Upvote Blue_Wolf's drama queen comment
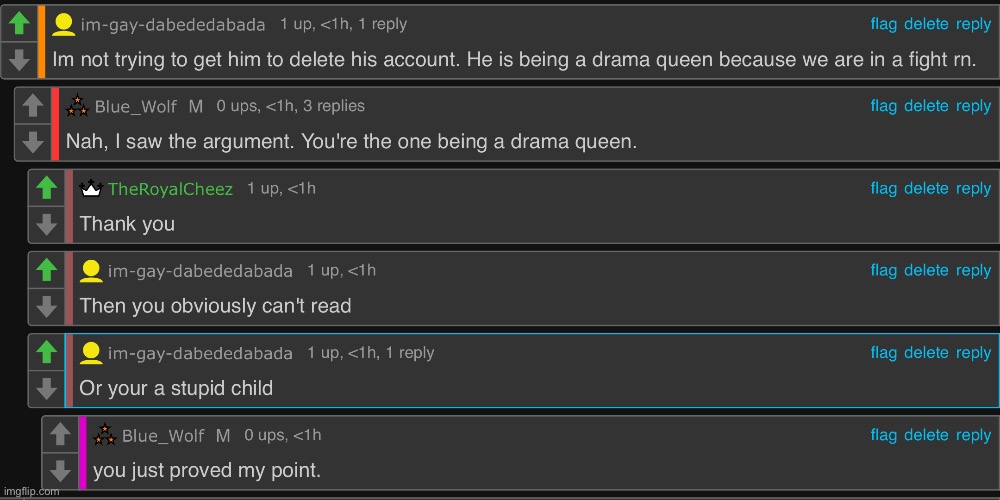Image resolution: width=1000 pixels, height=500 pixels. point(32,106)
